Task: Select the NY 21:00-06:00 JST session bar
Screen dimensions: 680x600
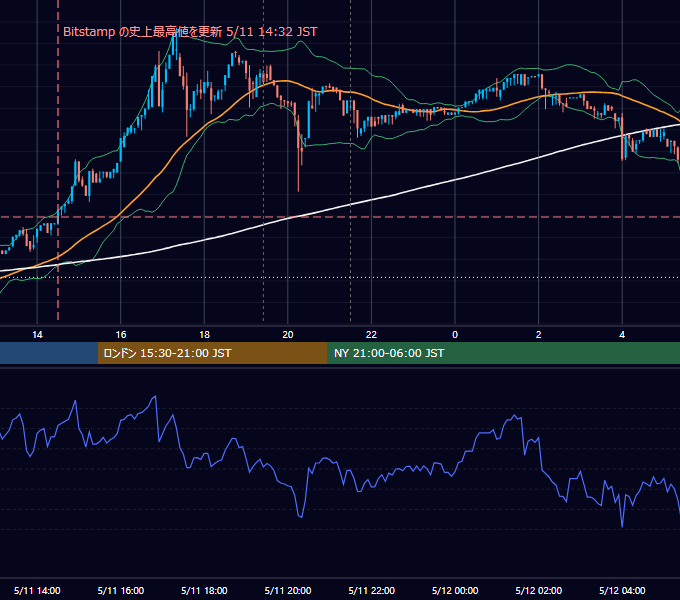Action: pyautogui.click(x=503, y=353)
